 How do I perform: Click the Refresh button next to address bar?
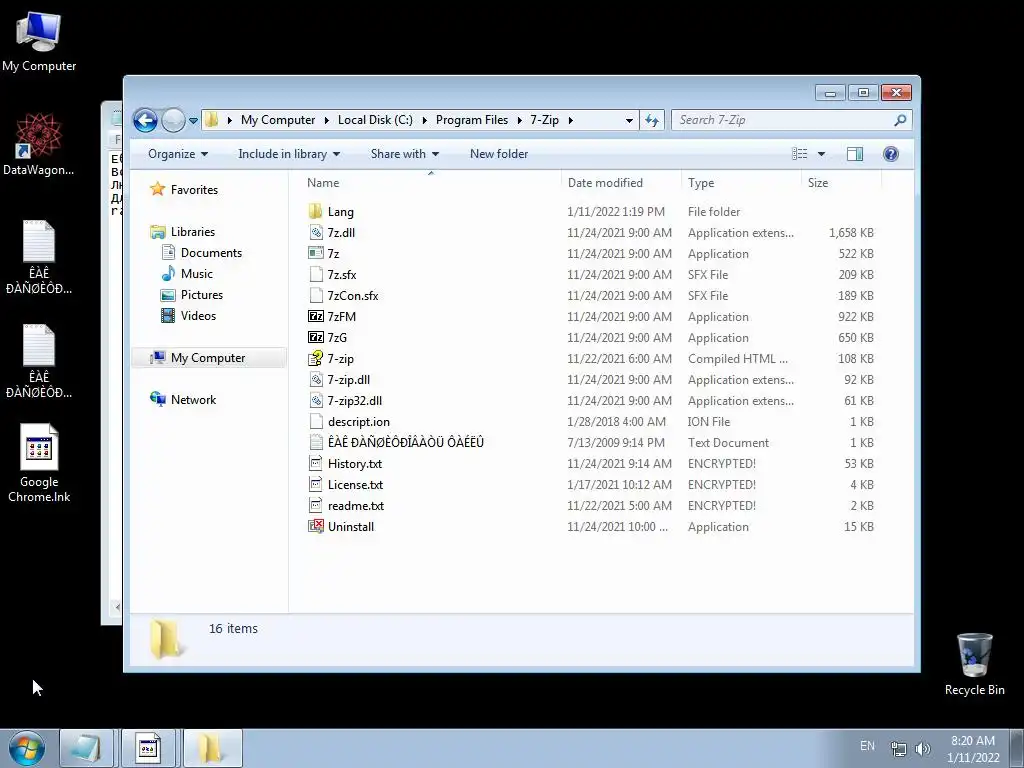652,120
